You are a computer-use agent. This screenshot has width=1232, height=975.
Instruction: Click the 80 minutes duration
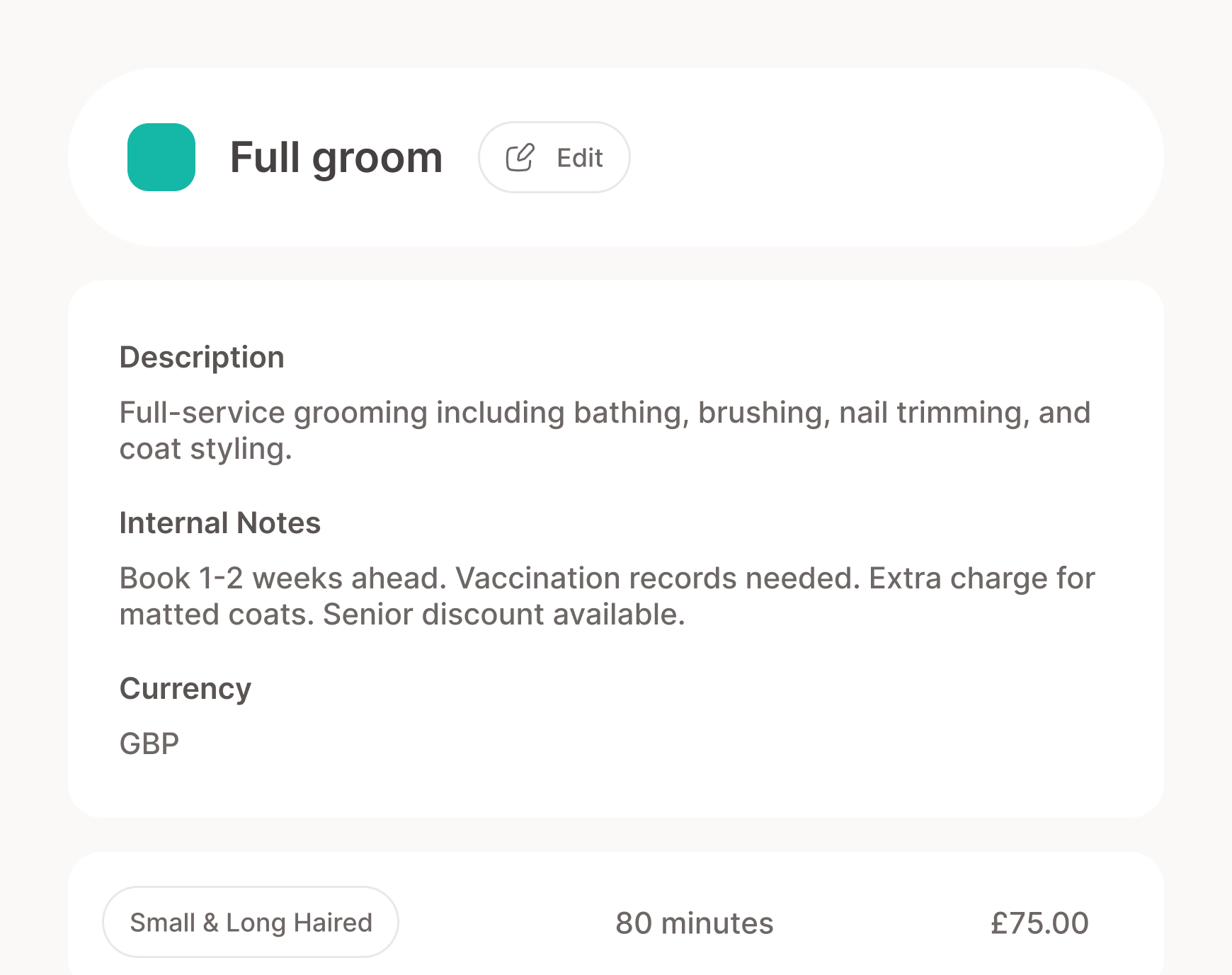694,923
